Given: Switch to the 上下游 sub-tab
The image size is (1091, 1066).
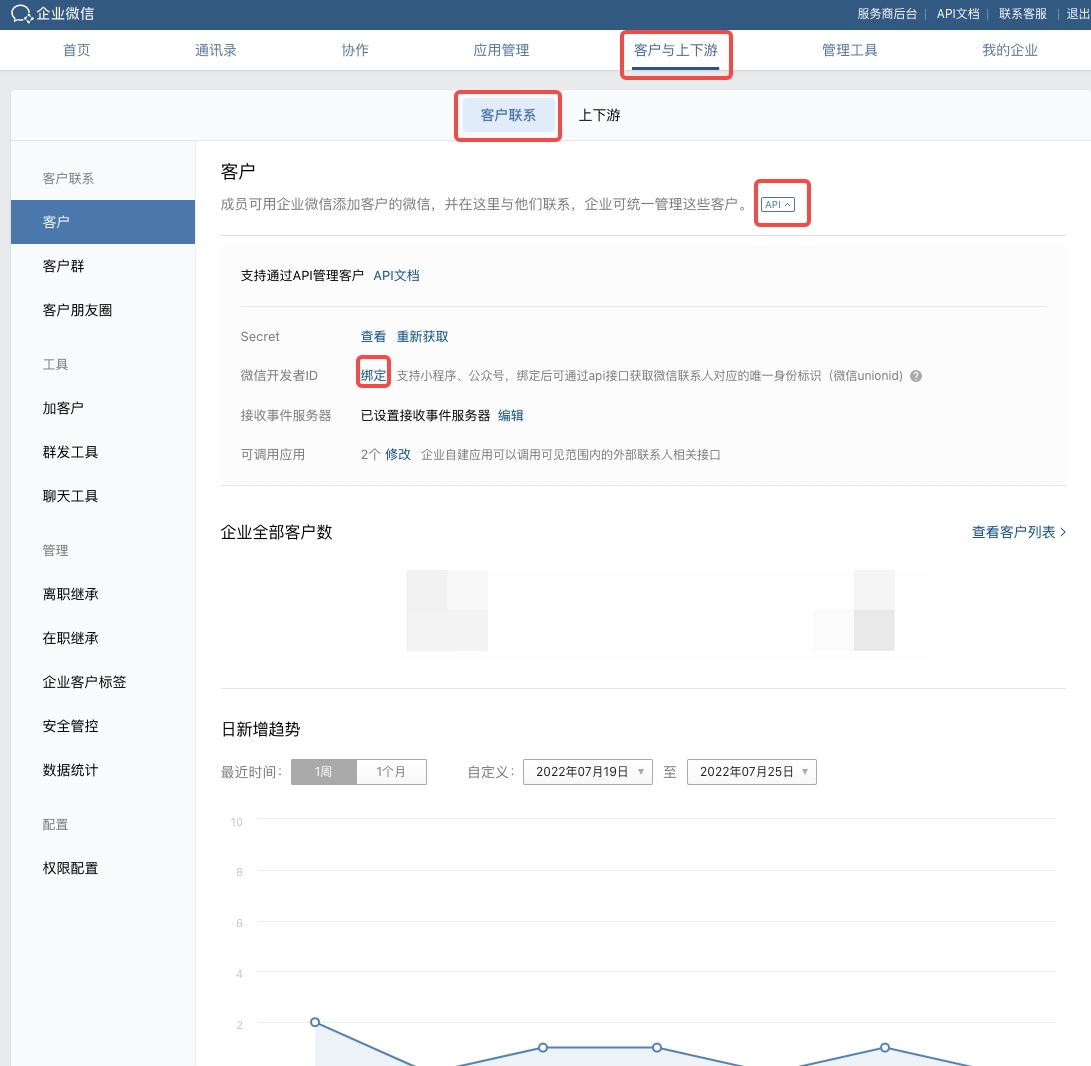Looking at the screenshot, I should click(599, 115).
